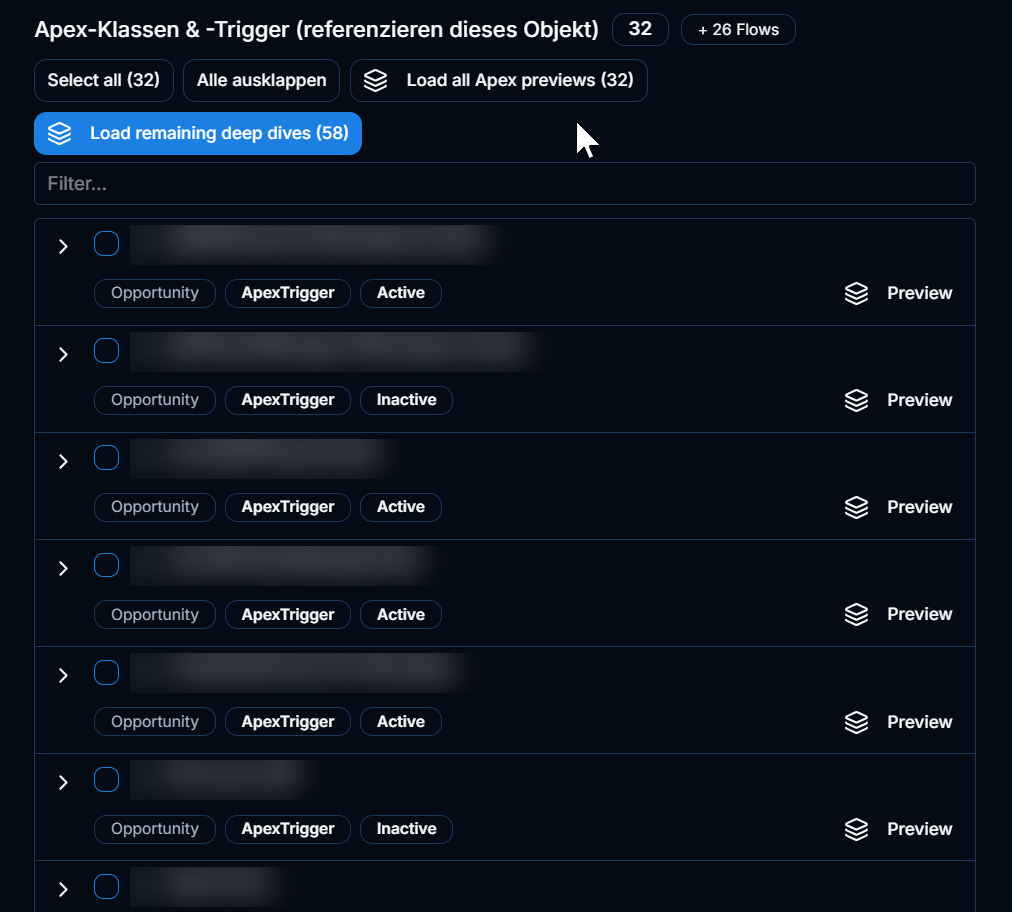
Task: Click the Active tag in the first row
Action: 401,293
